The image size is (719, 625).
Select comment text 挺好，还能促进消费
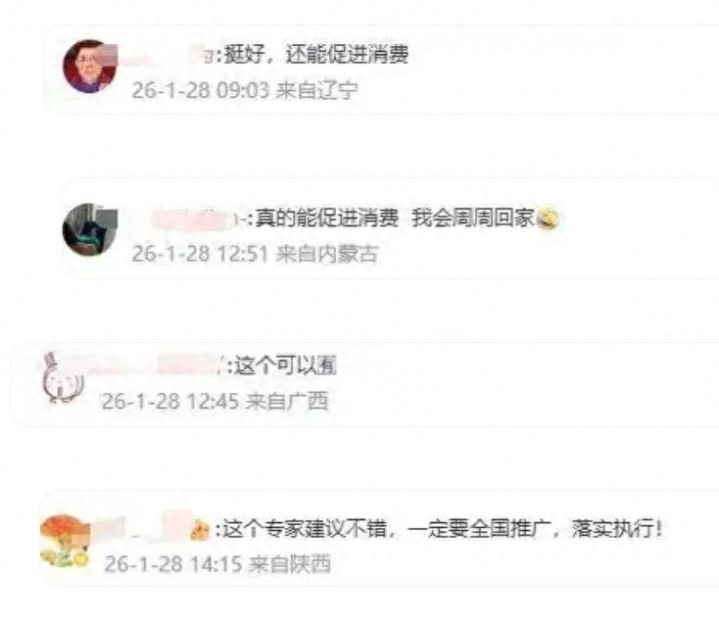pos(316,55)
